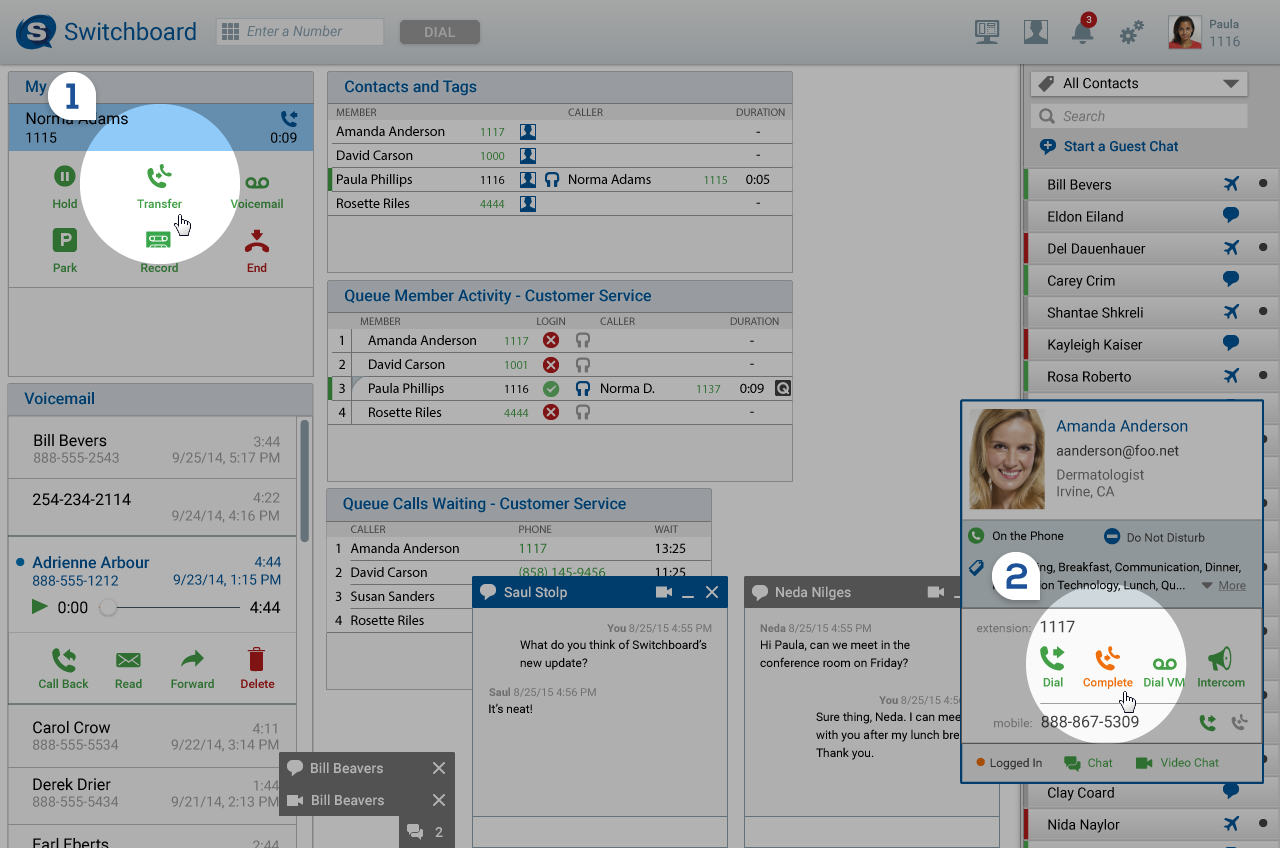1280x848 pixels.
Task: Start recording with Record icon
Action: click(159, 241)
